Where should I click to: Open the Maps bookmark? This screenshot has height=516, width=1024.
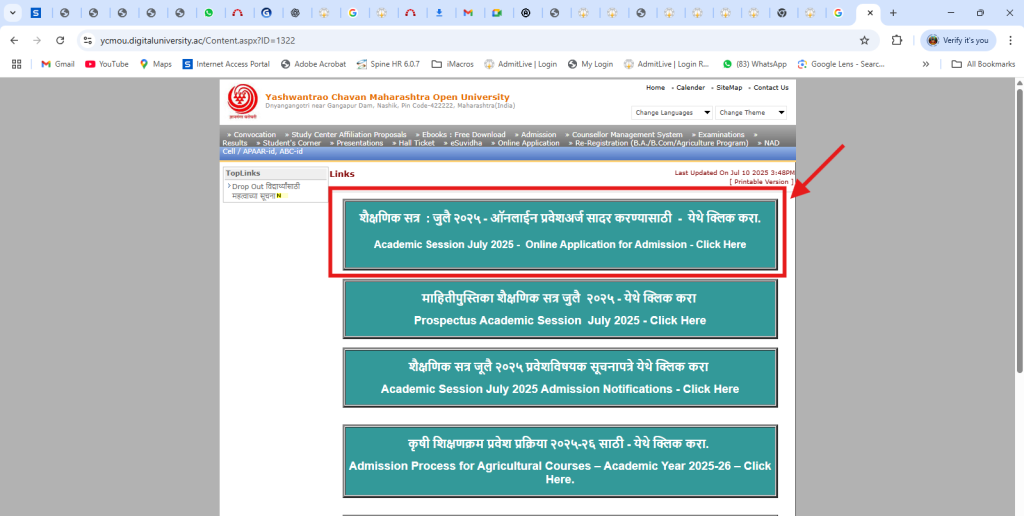click(156, 64)
